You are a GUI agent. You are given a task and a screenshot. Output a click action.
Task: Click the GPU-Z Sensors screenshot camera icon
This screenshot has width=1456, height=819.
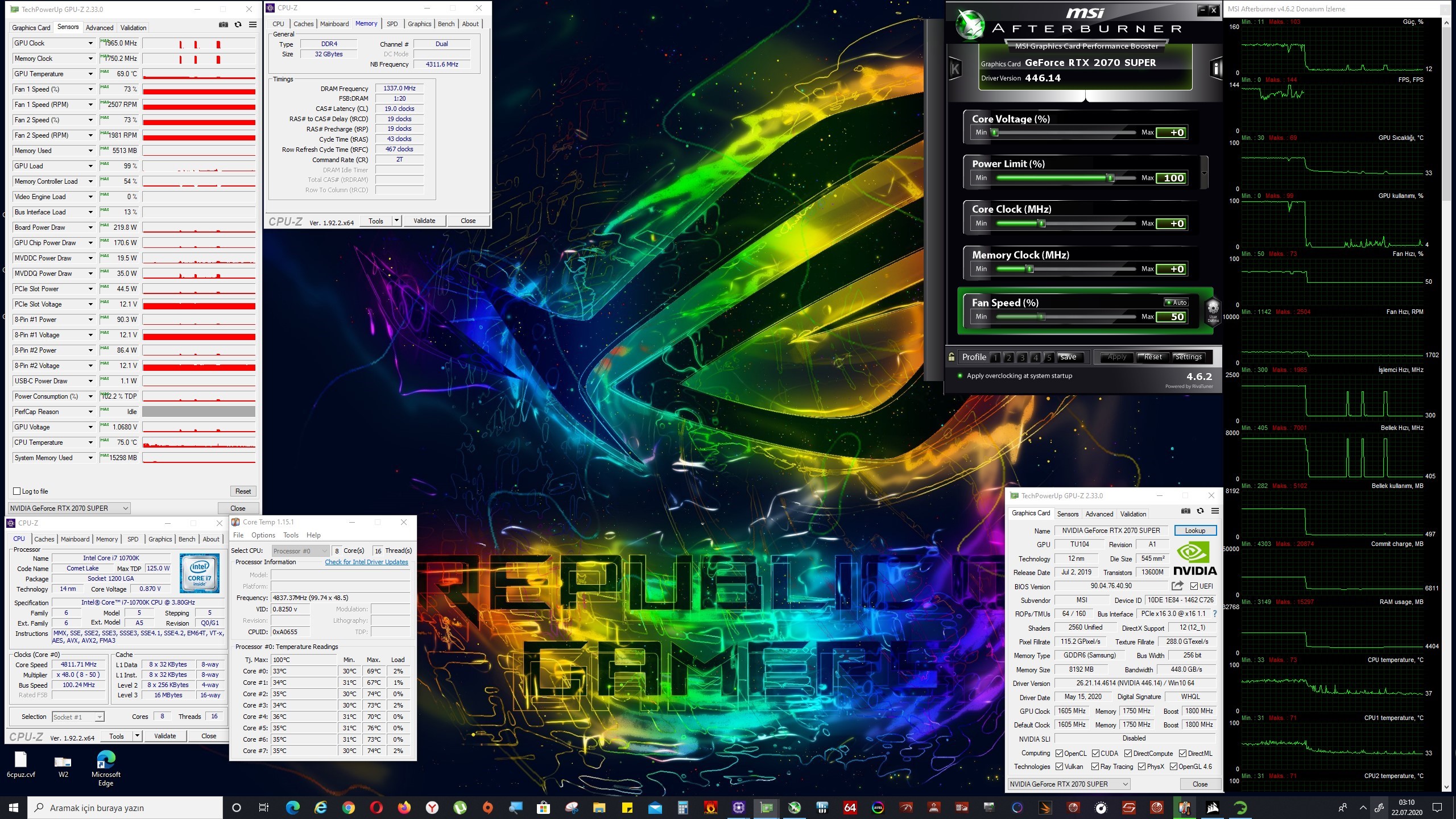point(224,25)
